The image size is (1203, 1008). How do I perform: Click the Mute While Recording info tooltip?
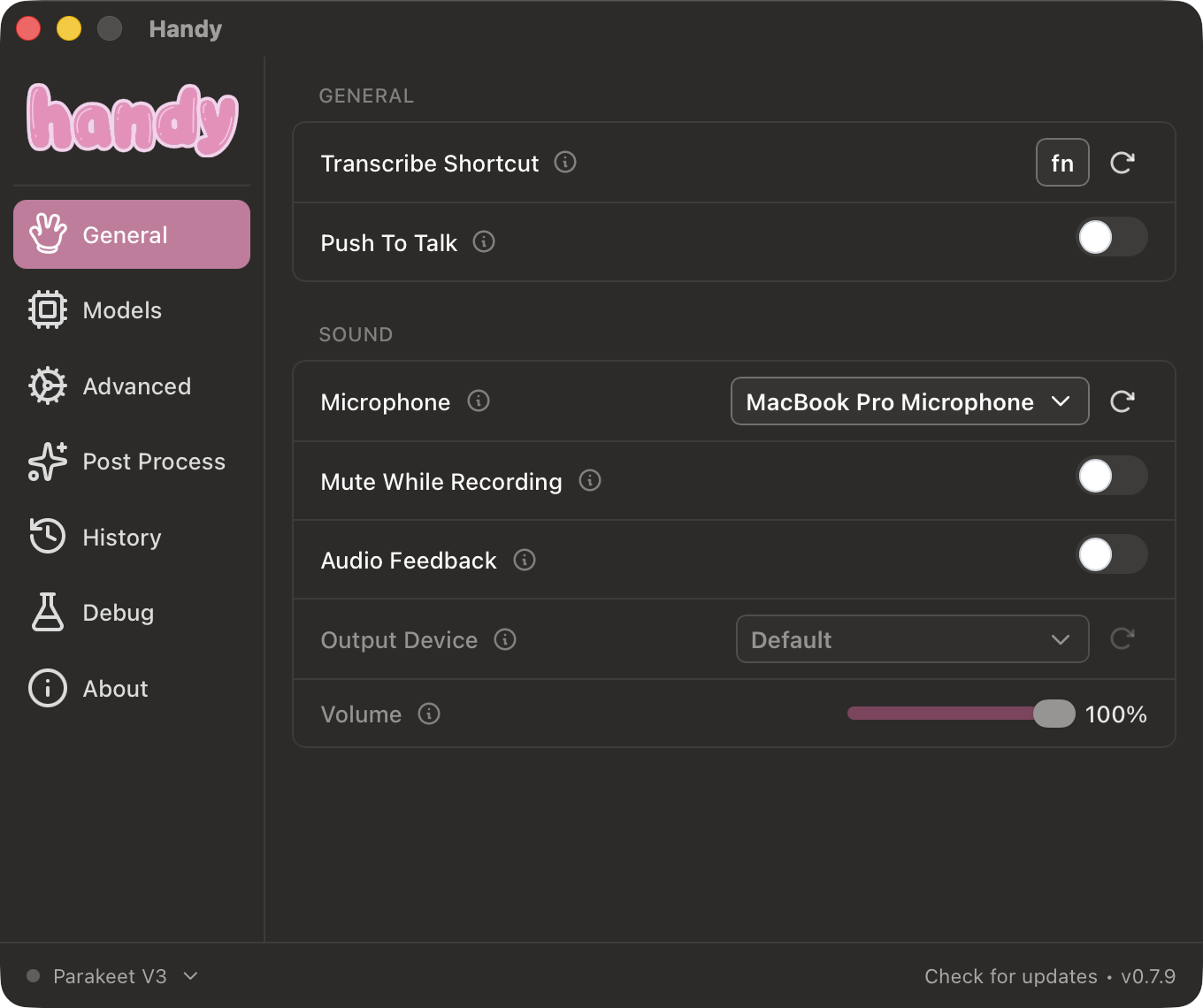[591, 481]
